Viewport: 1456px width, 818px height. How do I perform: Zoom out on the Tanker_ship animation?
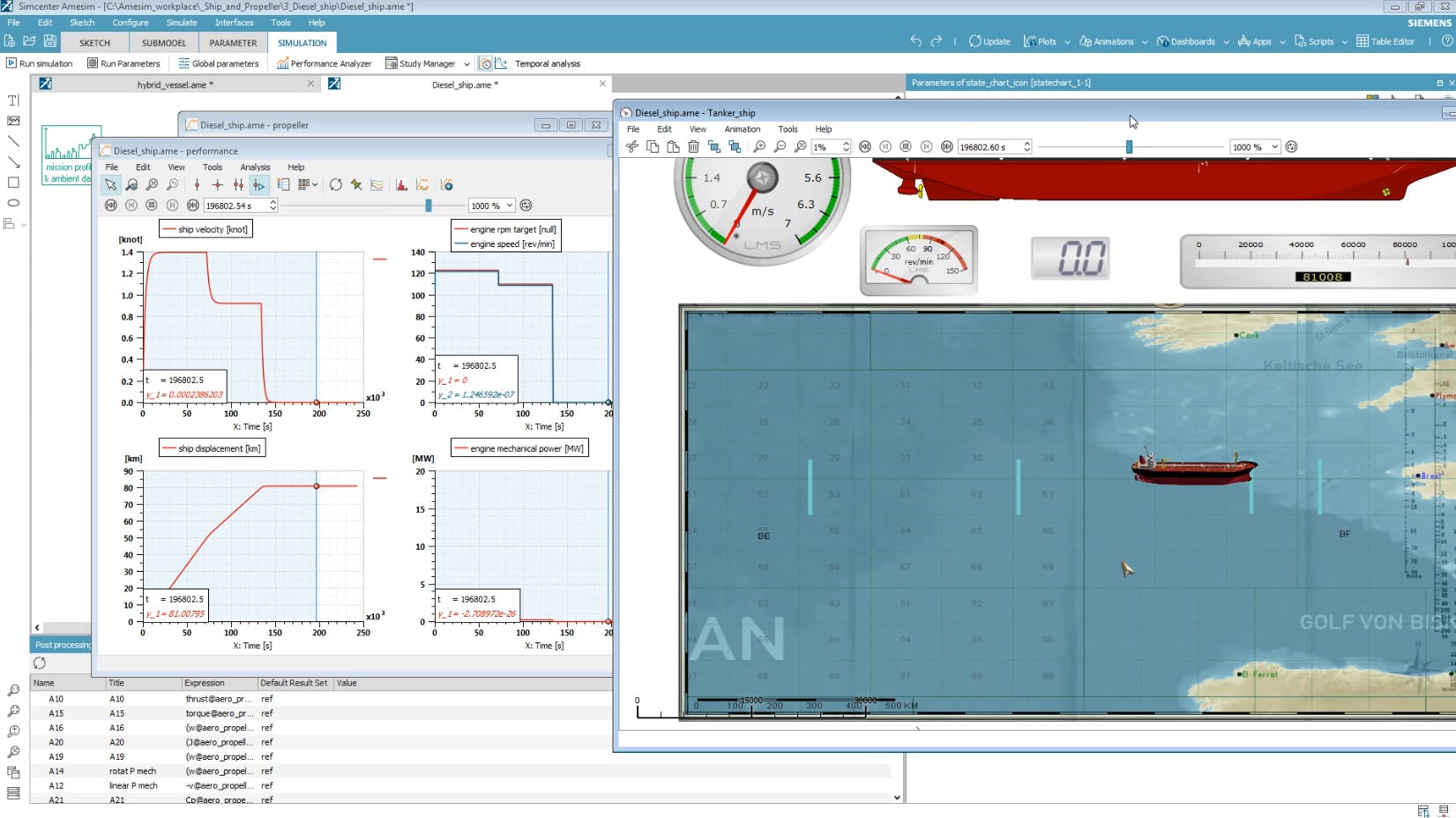(780, 146)
